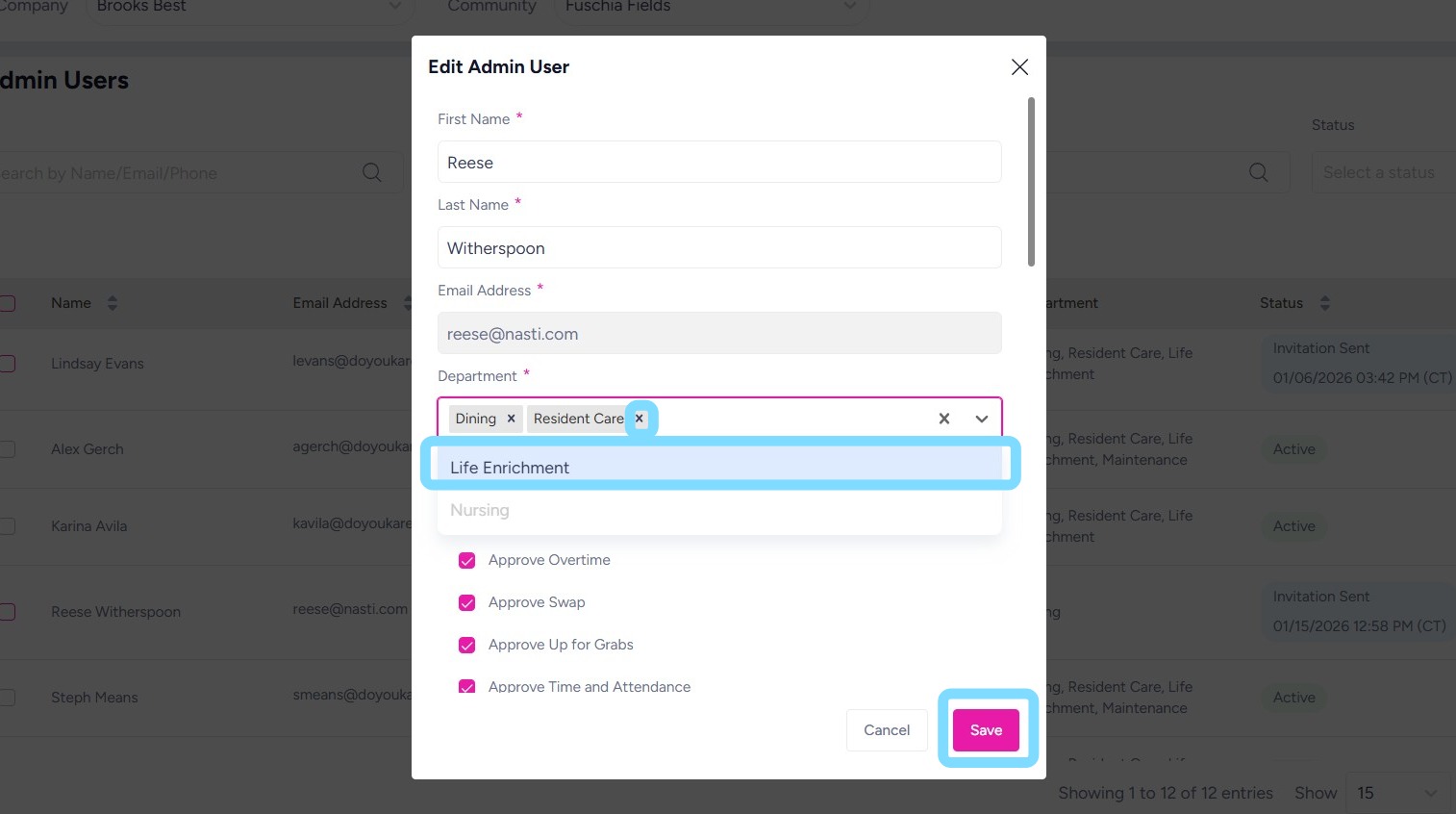This screenshot has width=1456, height=814.
Task: Sort by Status column arrows
Action: pyautogui.click(x=1324, y=303)
